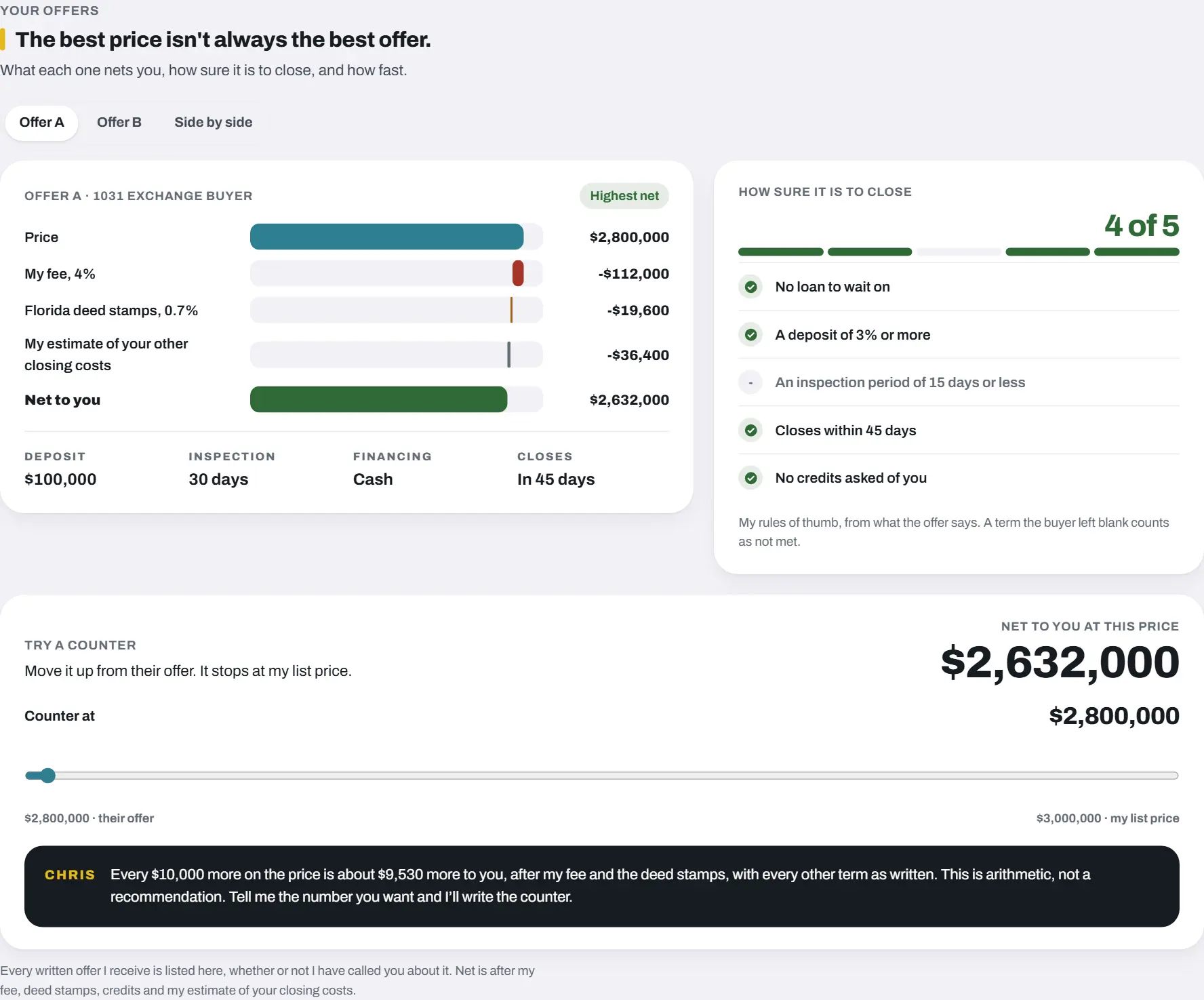Image resolution: width=1204 pixels, height=1000 pixels.
Task: Click the Inspection value 30 days
Action: click(218, 479)
